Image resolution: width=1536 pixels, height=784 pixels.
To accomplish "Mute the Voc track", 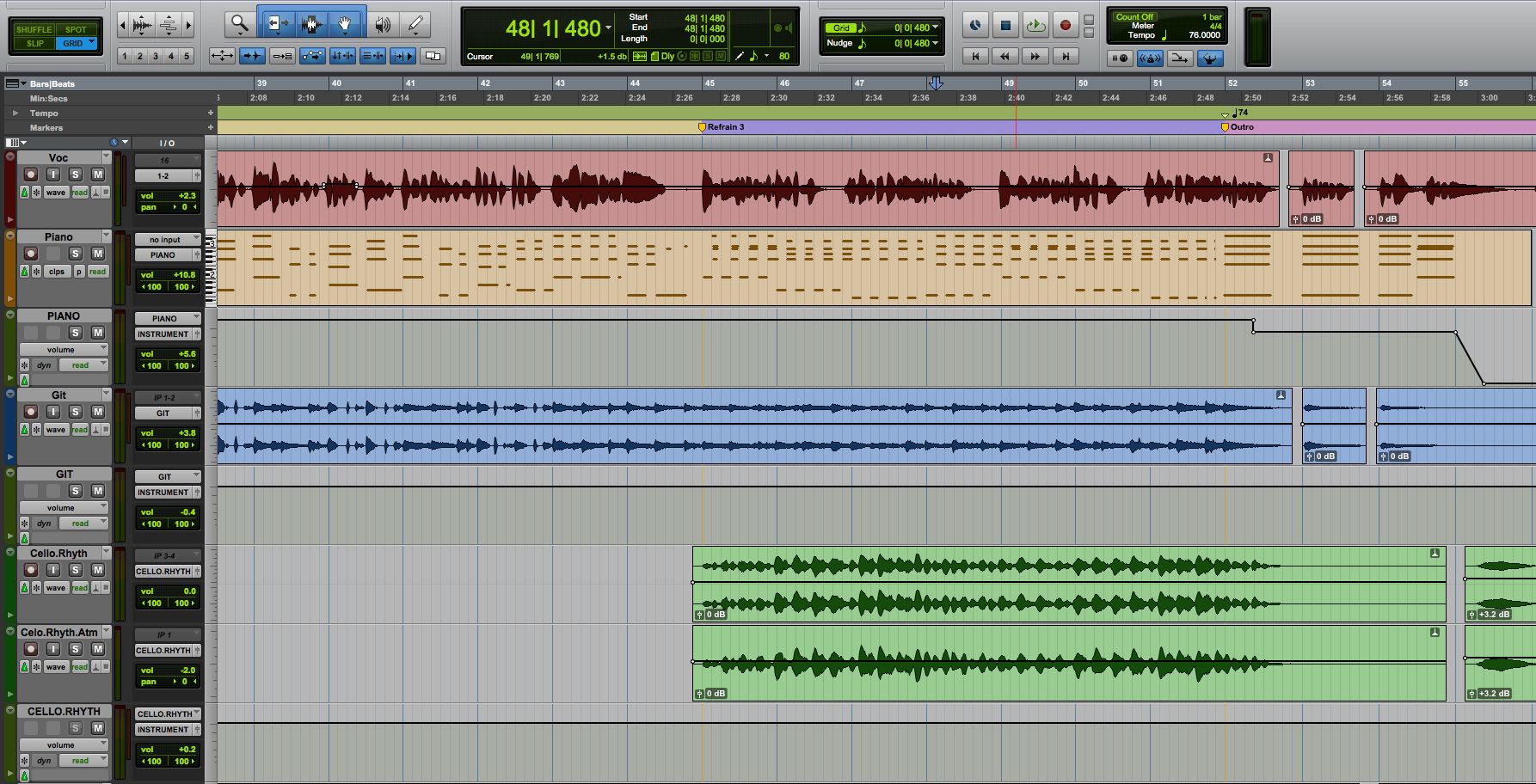I will (98, 175).
